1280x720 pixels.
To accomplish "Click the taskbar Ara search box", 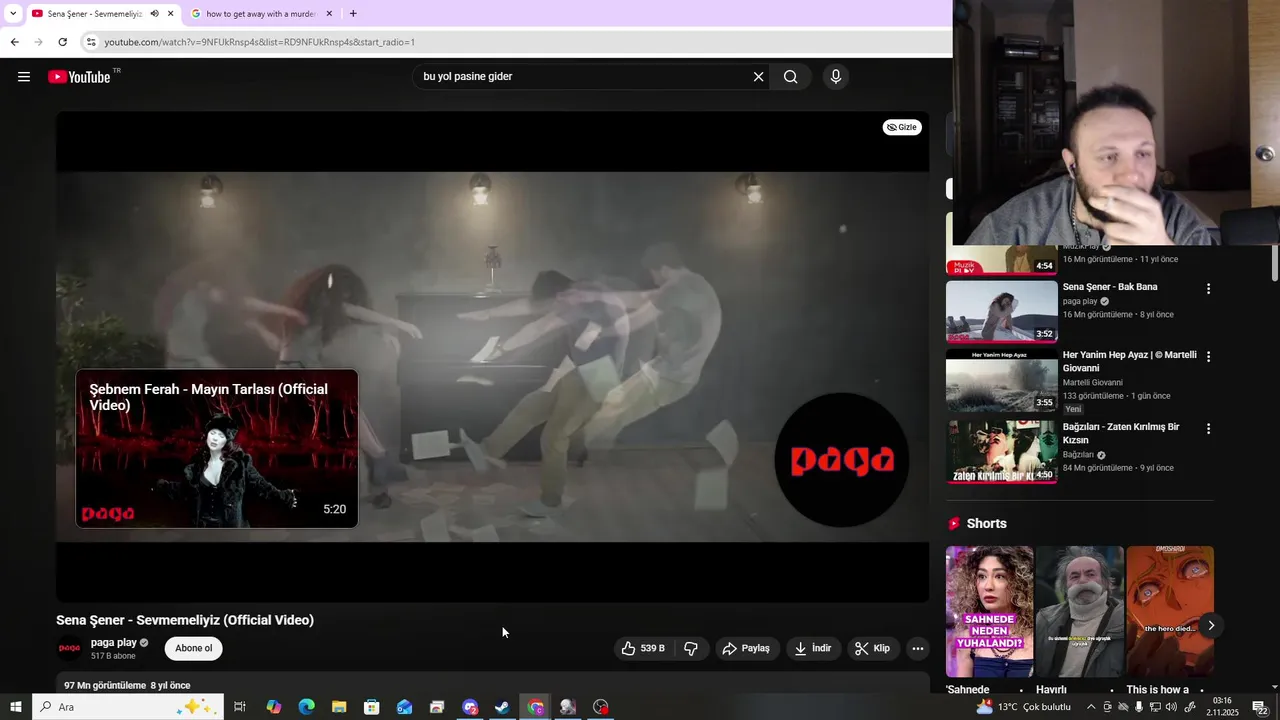I will pos(128,707).
